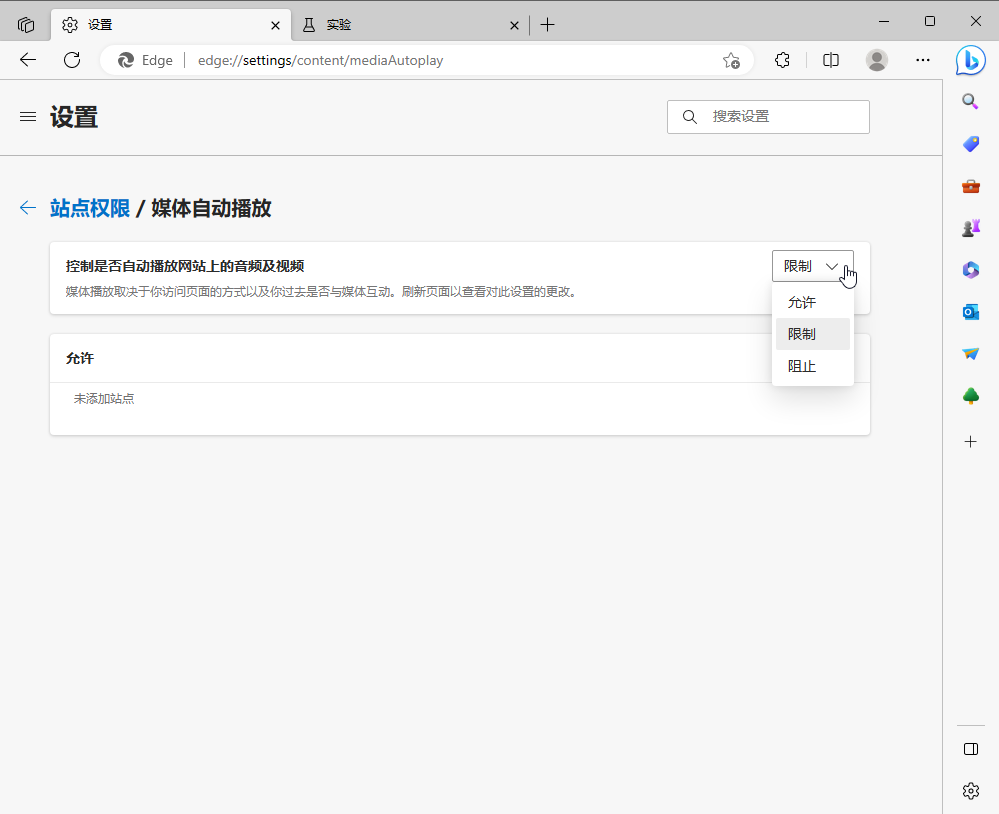Viewport: 999px width, 814px height.
Task: Open the Microsoft 365 sidebar icon
Action: (x=969, y=269)
